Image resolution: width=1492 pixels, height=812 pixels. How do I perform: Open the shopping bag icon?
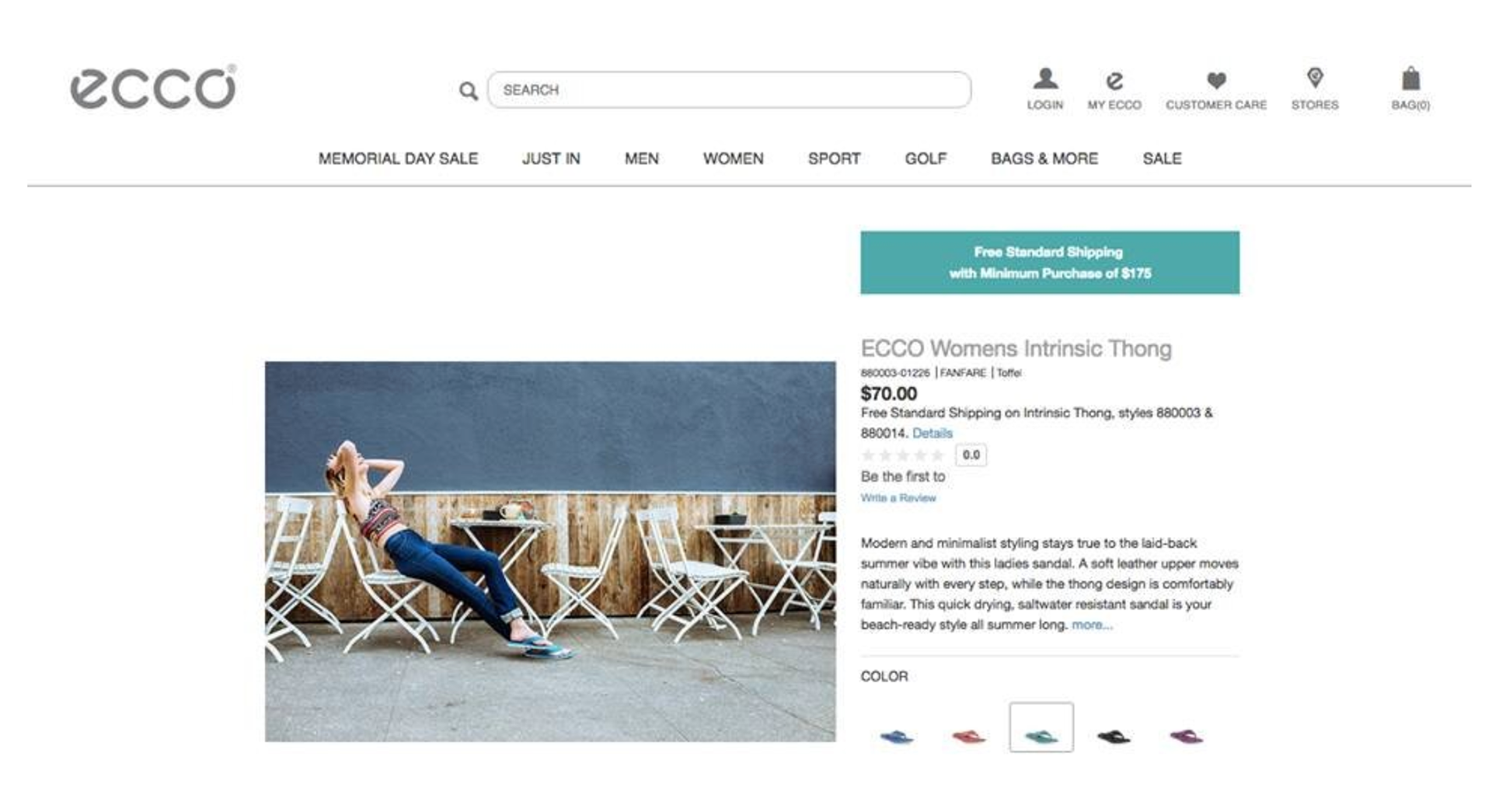point(1410,79)
